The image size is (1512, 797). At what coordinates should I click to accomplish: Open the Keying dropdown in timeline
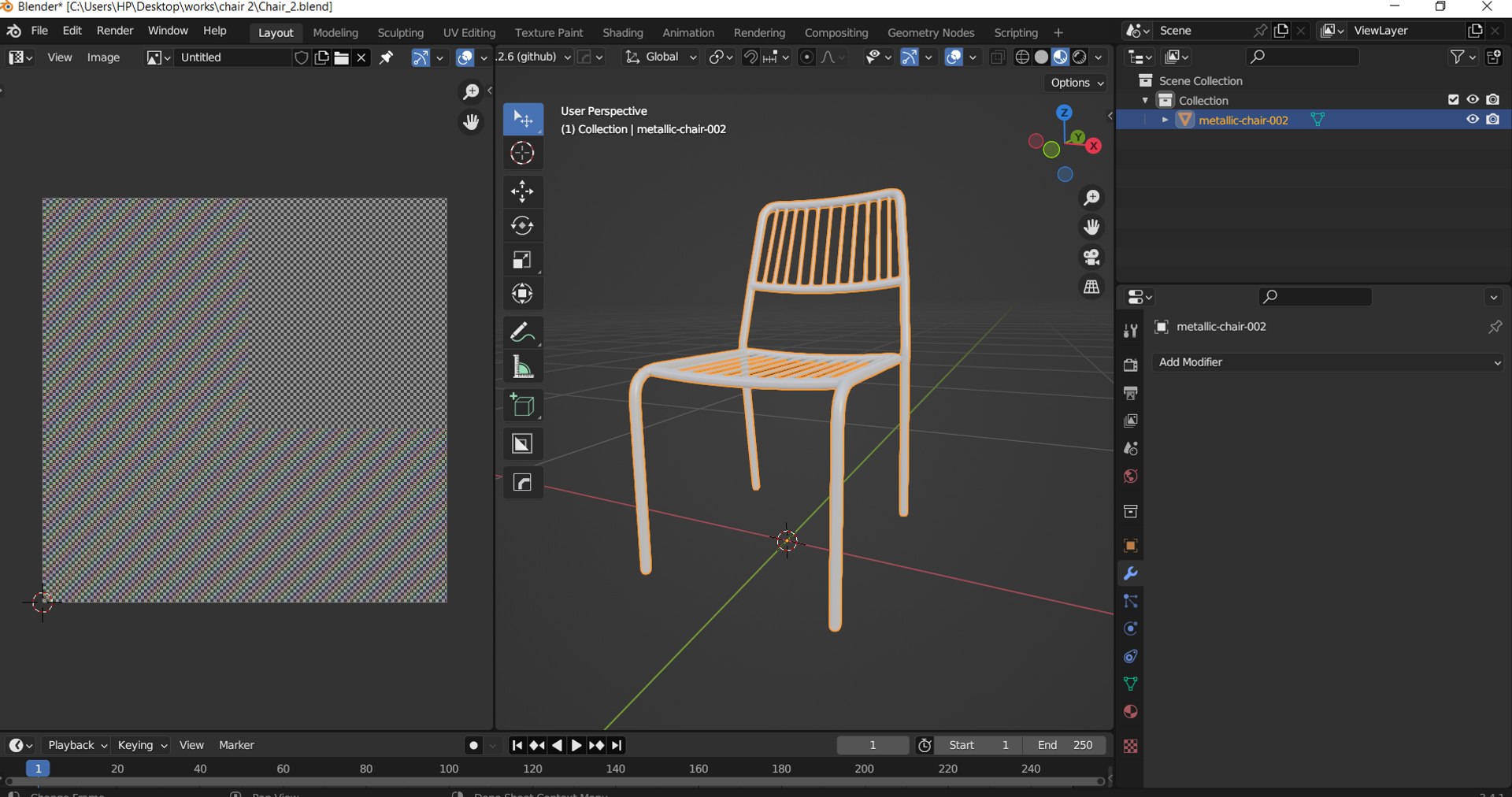(142, 745)
